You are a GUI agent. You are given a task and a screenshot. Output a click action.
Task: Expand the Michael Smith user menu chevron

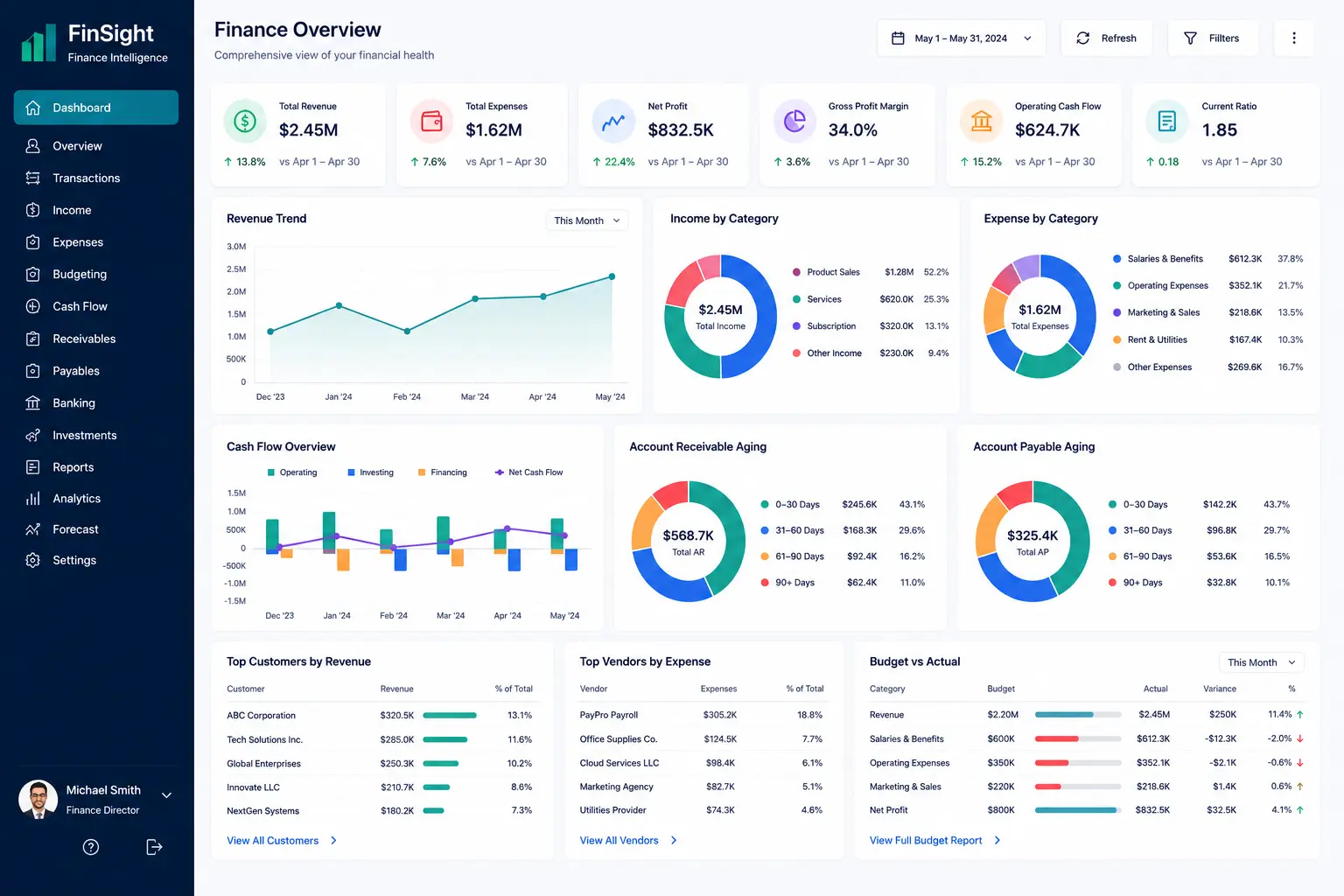coord(167,795)
